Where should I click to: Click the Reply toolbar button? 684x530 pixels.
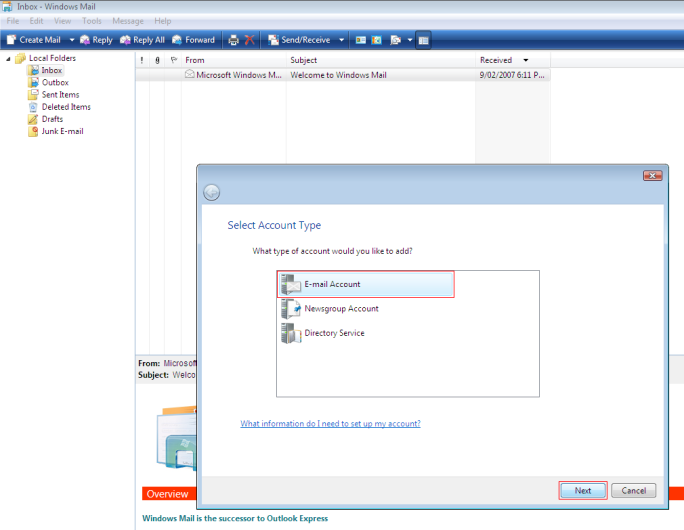click(x=96, y=40)
